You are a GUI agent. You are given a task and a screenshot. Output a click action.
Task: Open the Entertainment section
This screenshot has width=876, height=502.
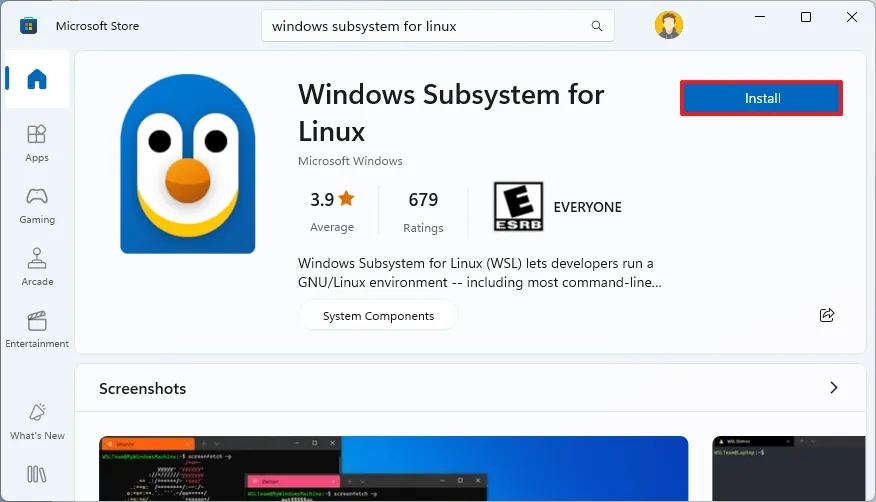pyautogui.click(x=37, y=329)
